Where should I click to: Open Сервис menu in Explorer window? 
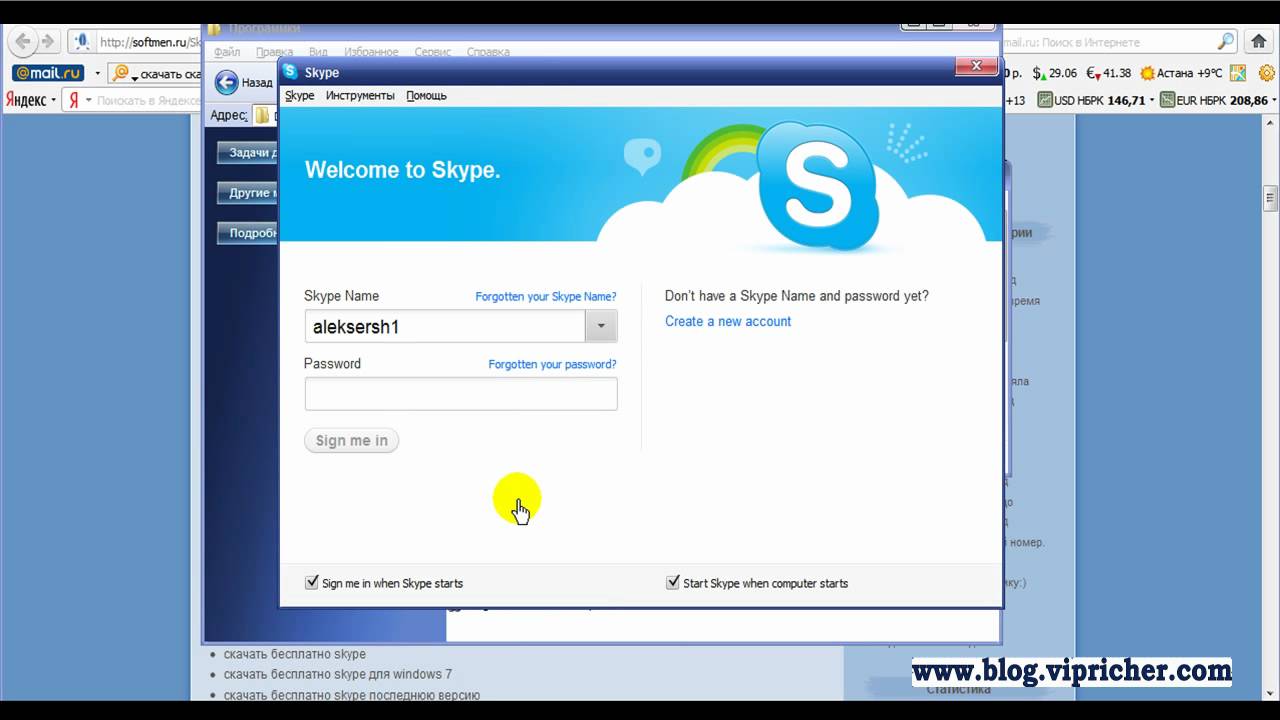[x=433, y=52]
